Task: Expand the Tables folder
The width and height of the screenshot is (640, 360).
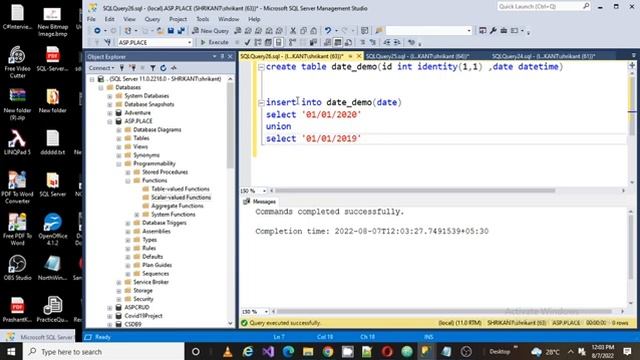Action: [119, 138]
